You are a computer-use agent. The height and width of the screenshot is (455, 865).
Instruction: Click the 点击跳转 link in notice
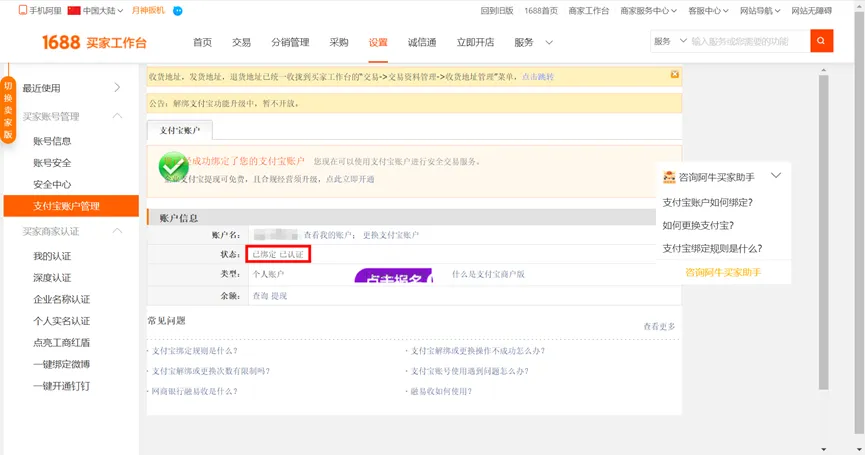tap(538, 77)
